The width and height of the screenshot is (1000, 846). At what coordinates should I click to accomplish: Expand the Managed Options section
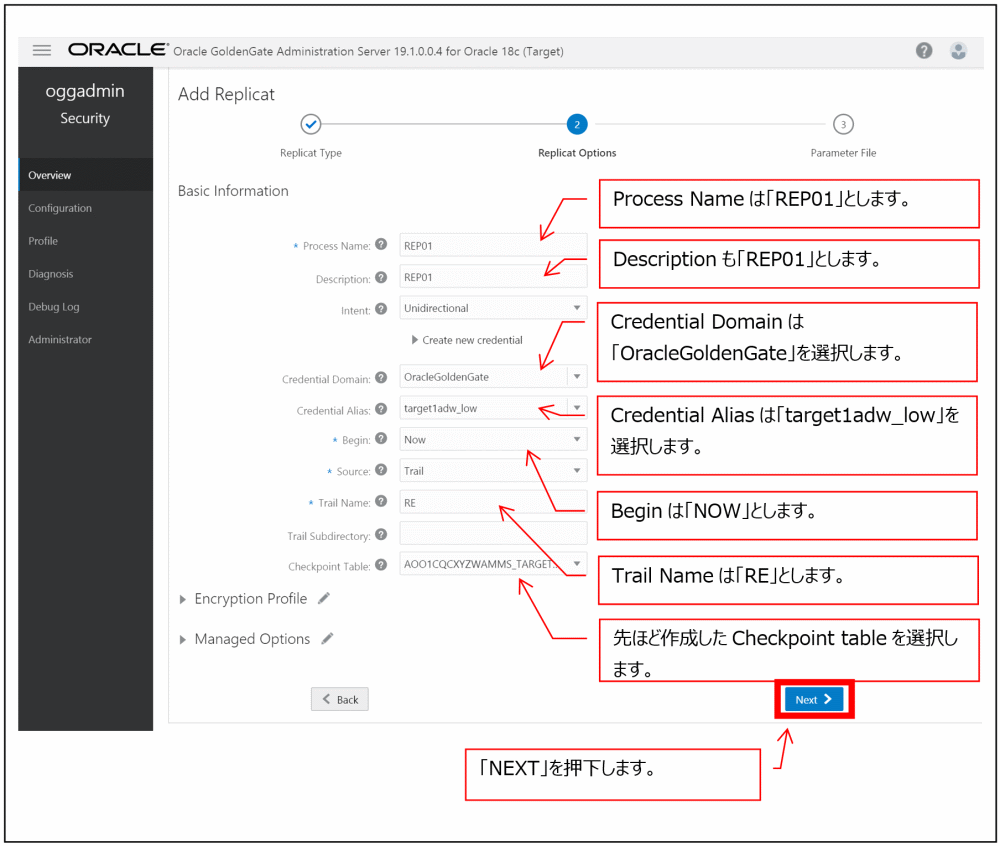click(x=183, y=639)
